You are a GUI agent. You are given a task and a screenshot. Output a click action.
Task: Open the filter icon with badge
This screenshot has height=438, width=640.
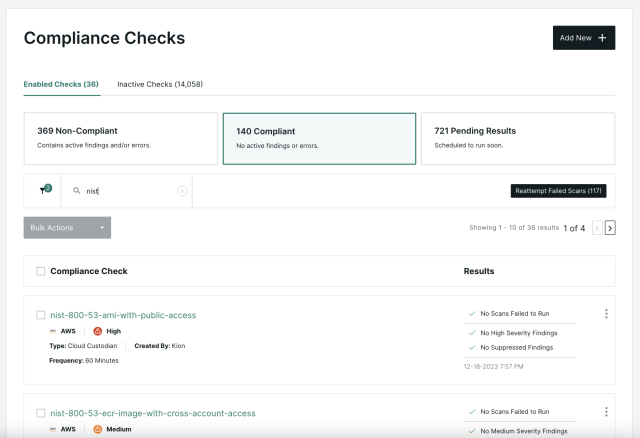coord(44,190)
